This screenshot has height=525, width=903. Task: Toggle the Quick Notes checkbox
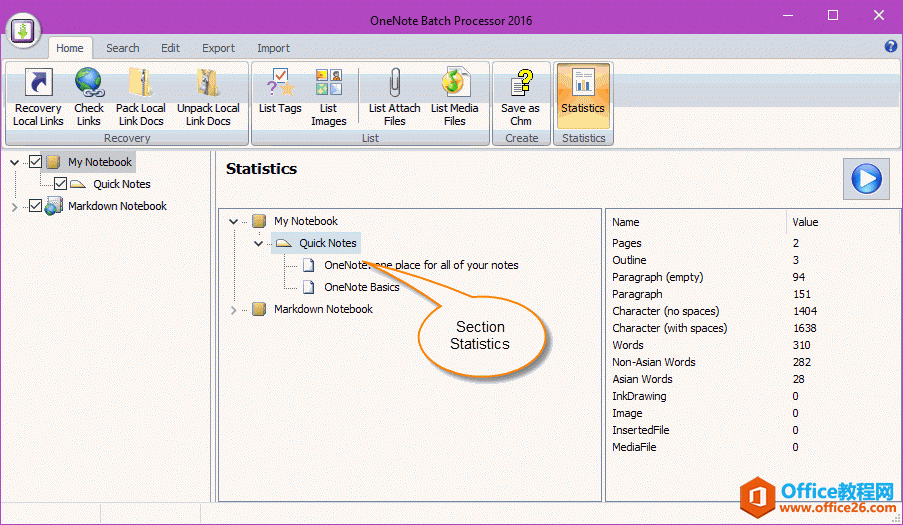[61, 184]
